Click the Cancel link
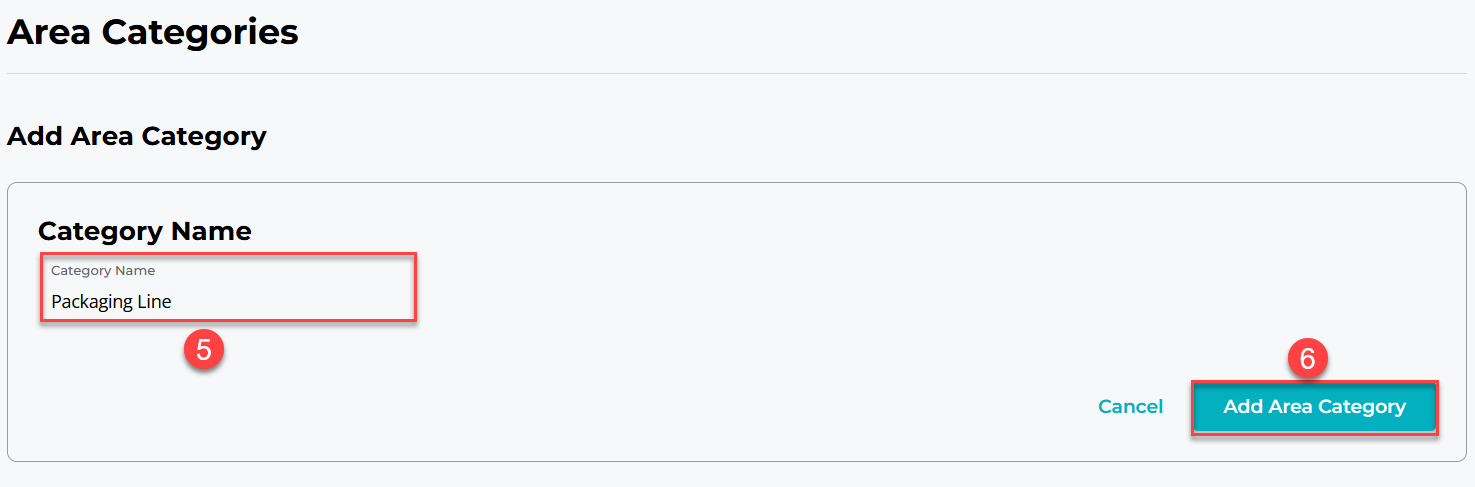 [x=1130, y=407]
